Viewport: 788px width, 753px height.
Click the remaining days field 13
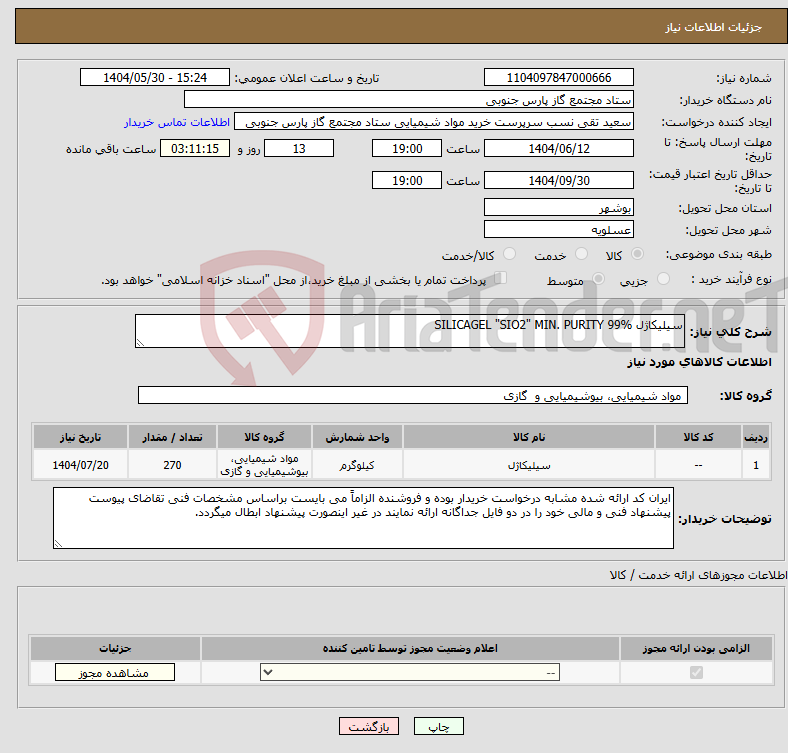click(x=299, y=148)
